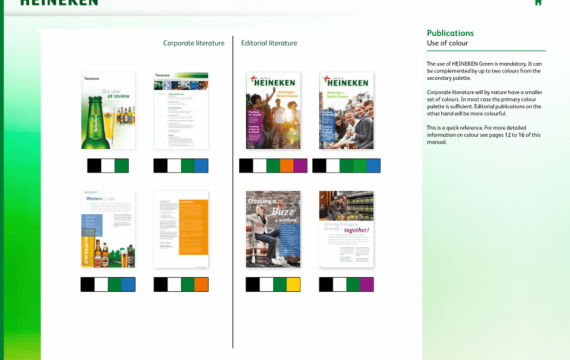
Task: Pick the orange swatch under orange-panel page
Action: click(x=201, y=284)
